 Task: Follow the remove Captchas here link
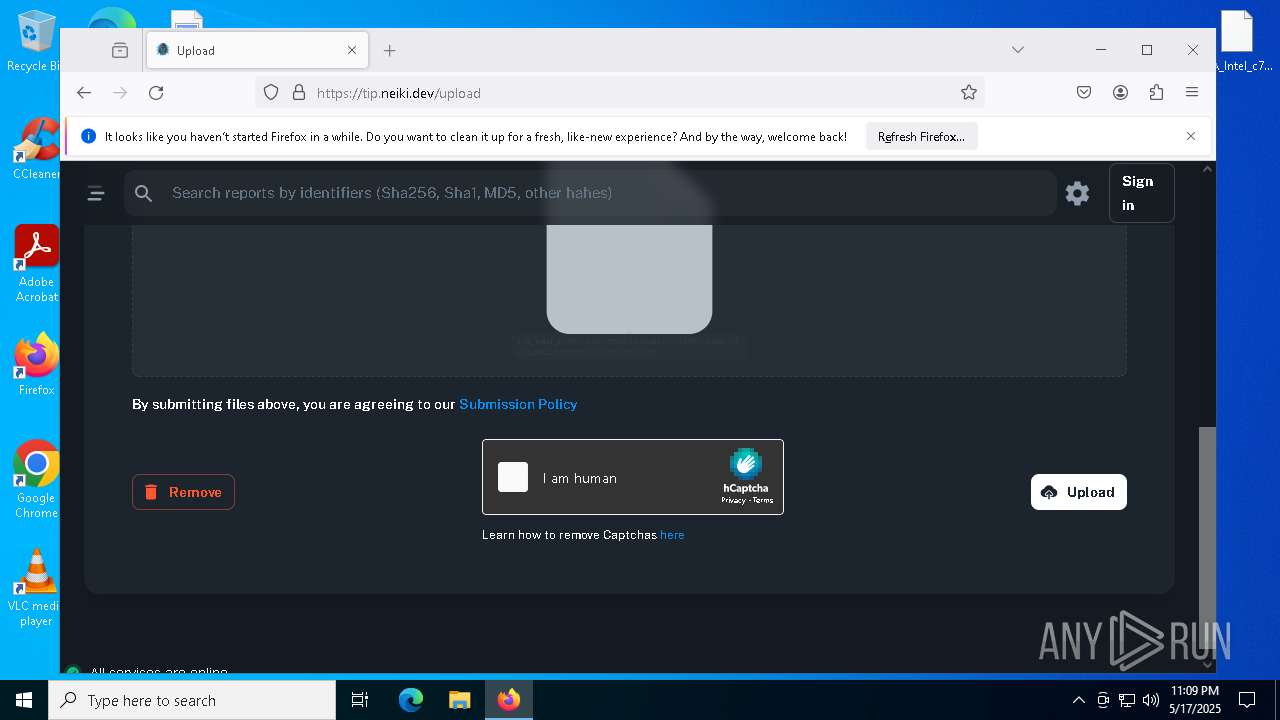point(672,535)
